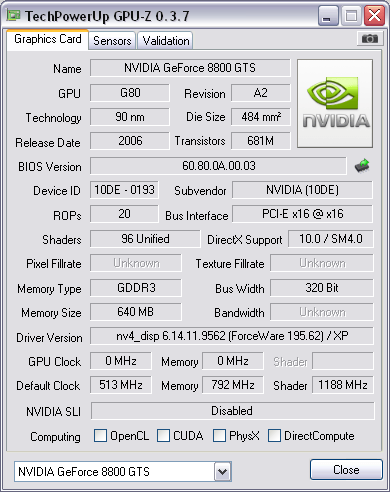Click the default Shader clock 1188 MHz
This screenshot has width=390, height=492.
[343, 385]
